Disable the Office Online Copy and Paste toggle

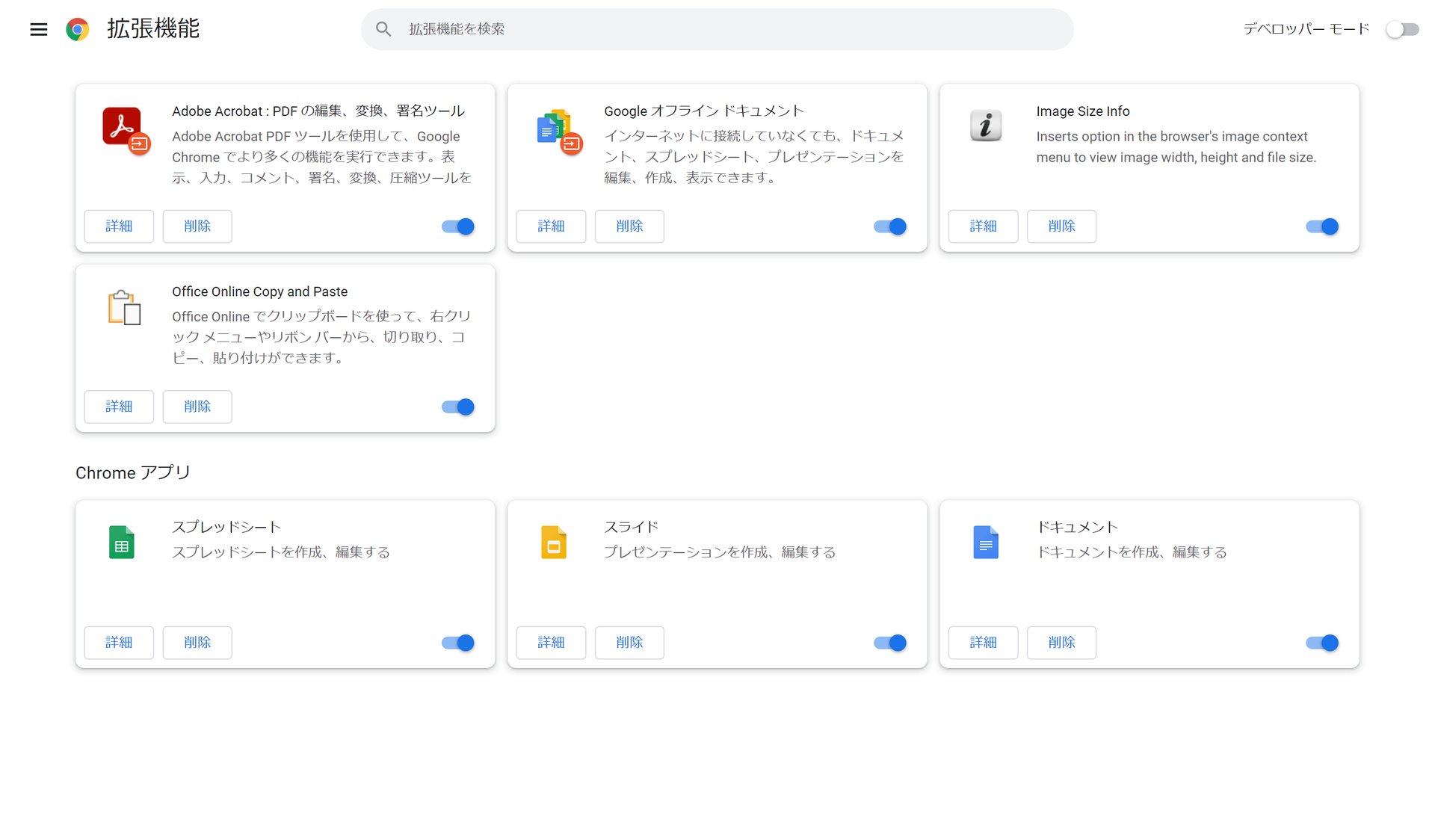click(x=458, y=407)
